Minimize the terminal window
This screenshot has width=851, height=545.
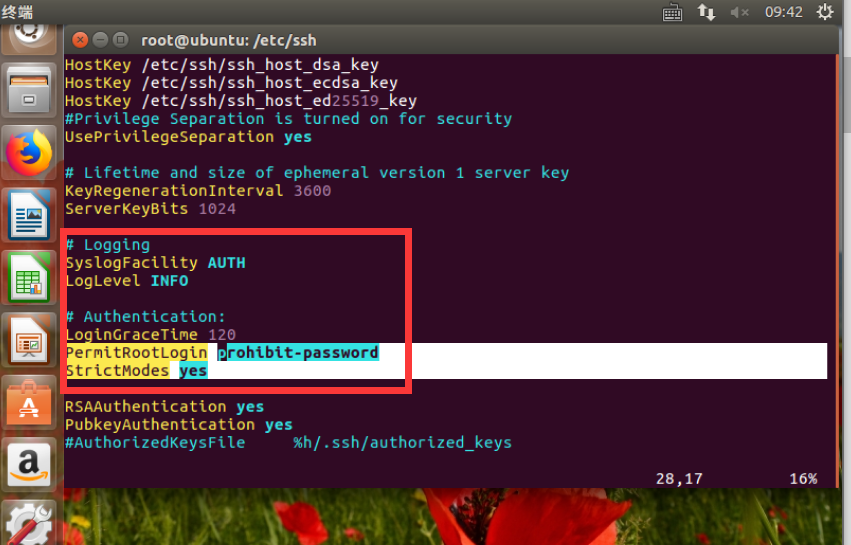click(100, 40)
